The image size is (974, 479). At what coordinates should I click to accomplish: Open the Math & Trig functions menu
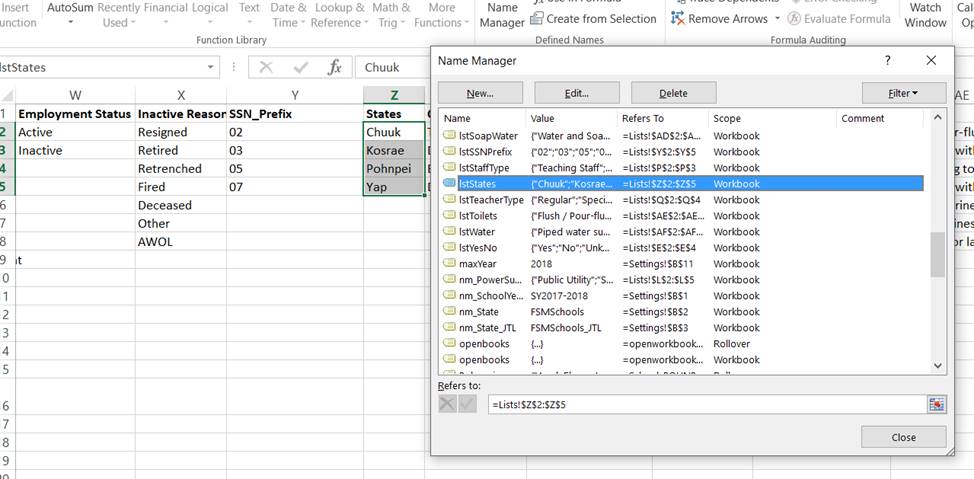click(391, 14)
